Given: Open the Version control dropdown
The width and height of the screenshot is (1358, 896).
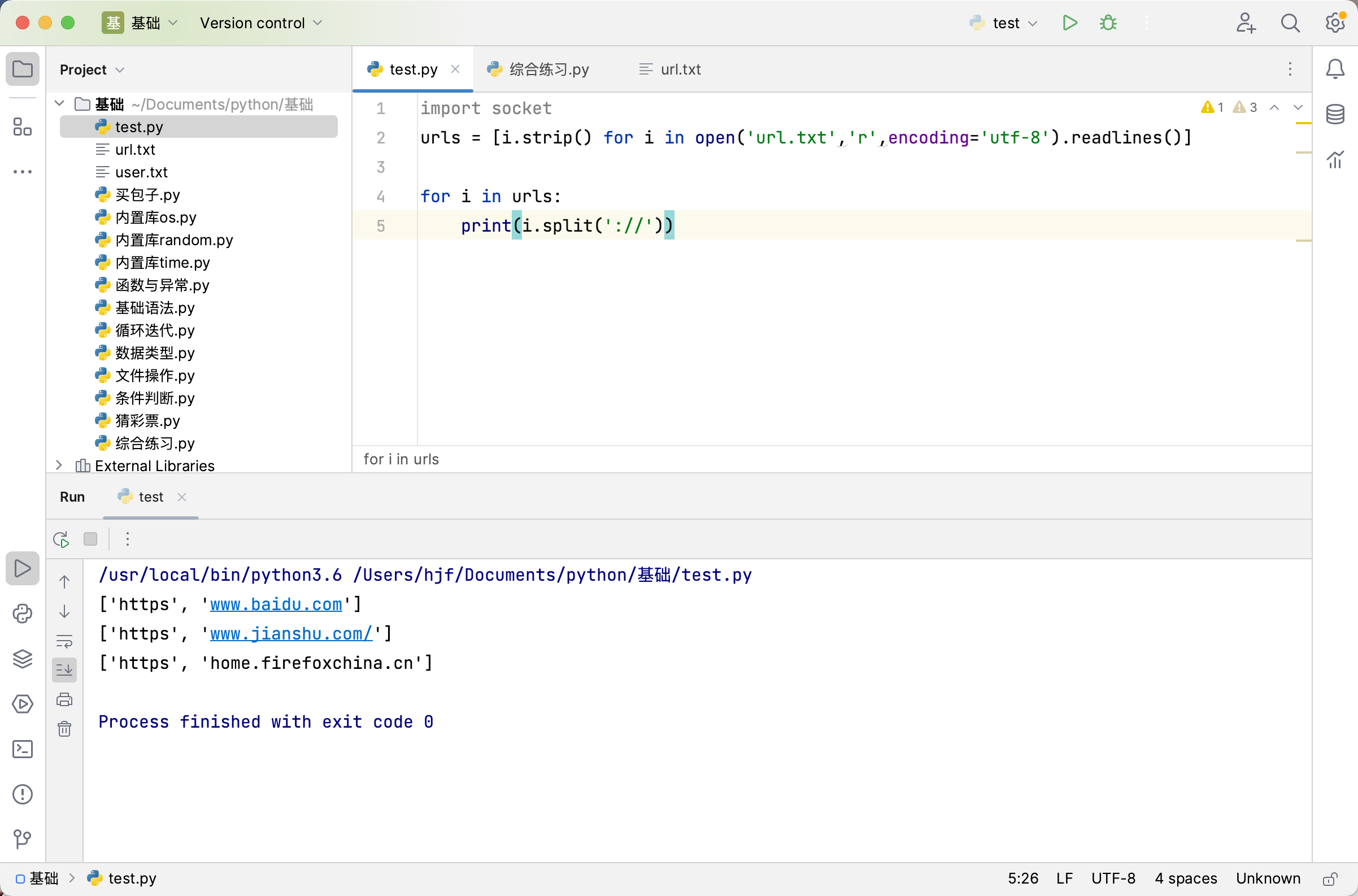Looking at the screenshot, I should [x=261, y=23].
